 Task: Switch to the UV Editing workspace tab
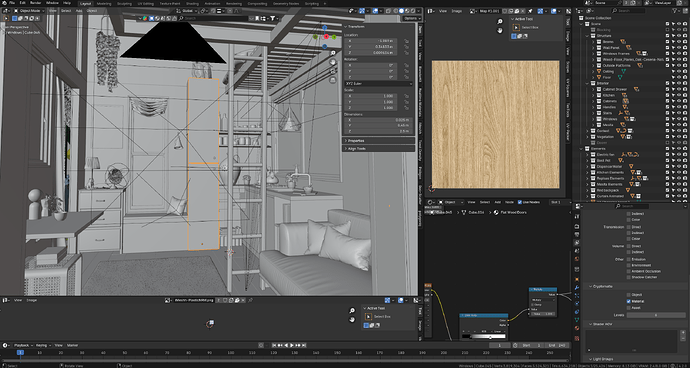click(145, 3)
